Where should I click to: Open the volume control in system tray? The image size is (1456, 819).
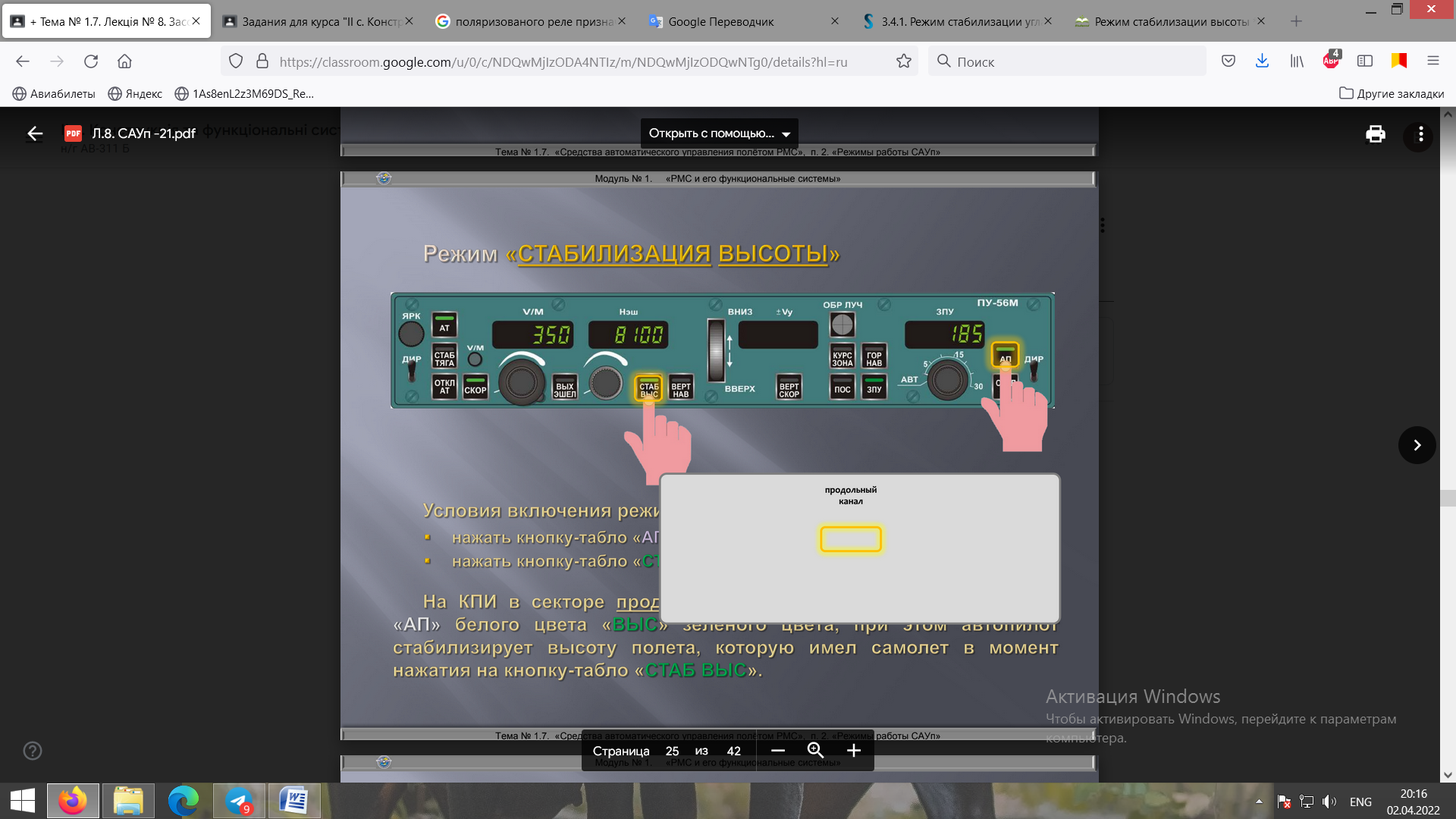click(1329, 802)
